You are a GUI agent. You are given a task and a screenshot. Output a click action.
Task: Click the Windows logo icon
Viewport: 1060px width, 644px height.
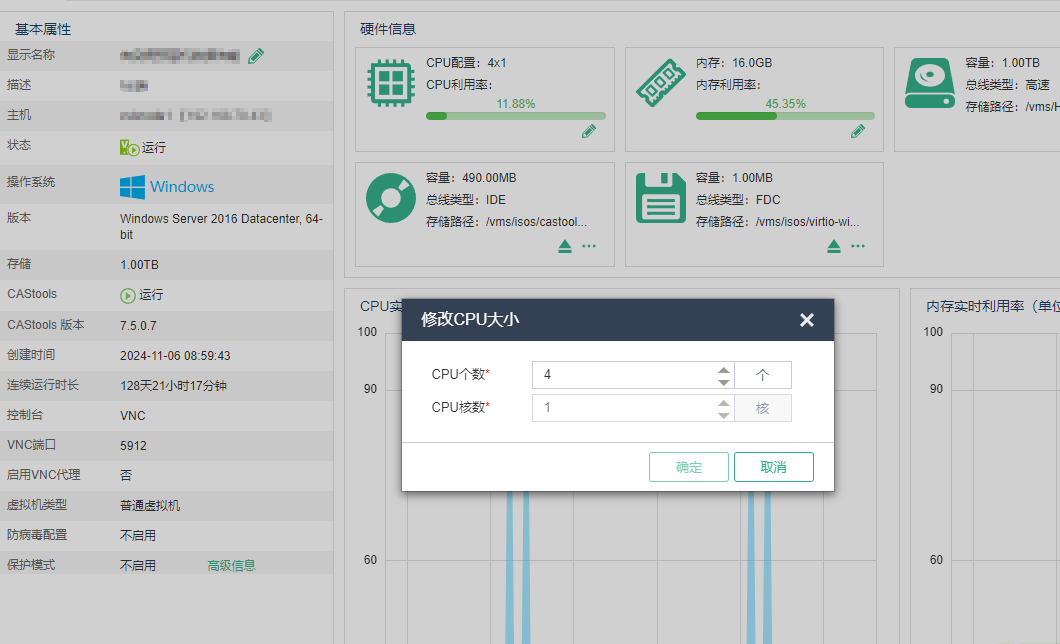tap(132, 187)
